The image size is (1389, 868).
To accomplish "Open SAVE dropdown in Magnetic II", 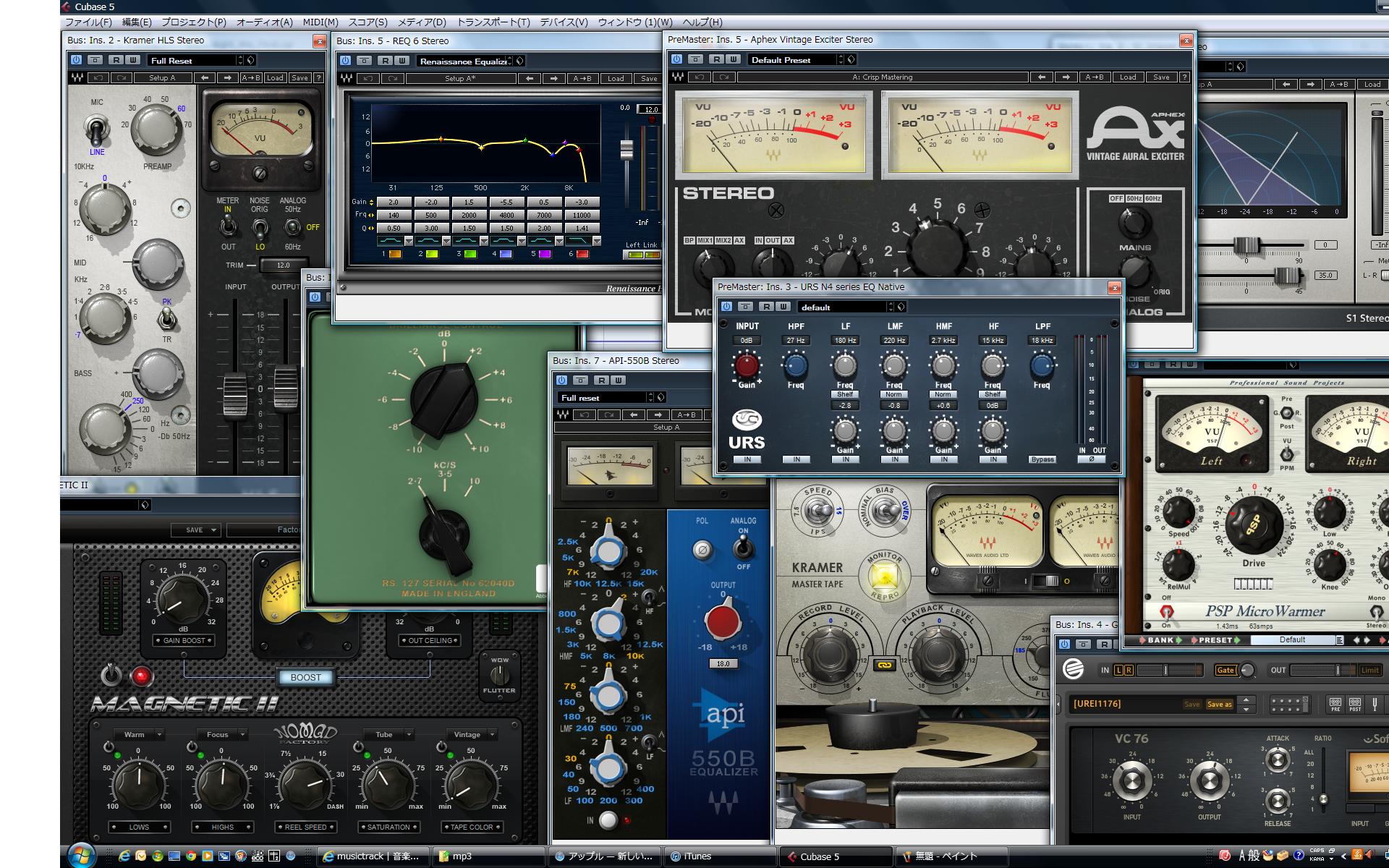I will [x=195, y=529].
